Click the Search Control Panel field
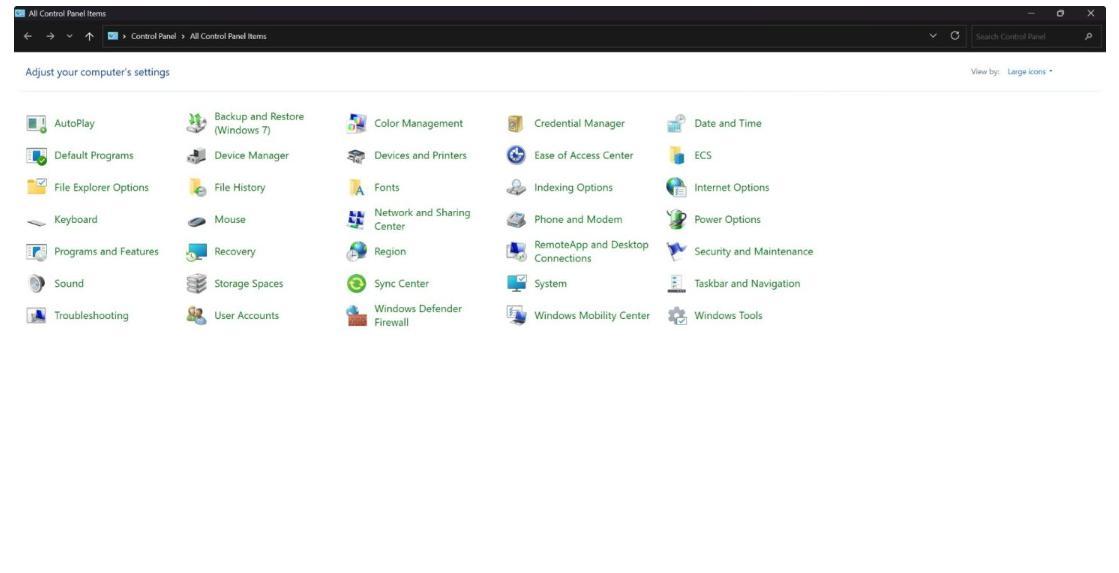1119x573 pixels. coord(1036,36)
